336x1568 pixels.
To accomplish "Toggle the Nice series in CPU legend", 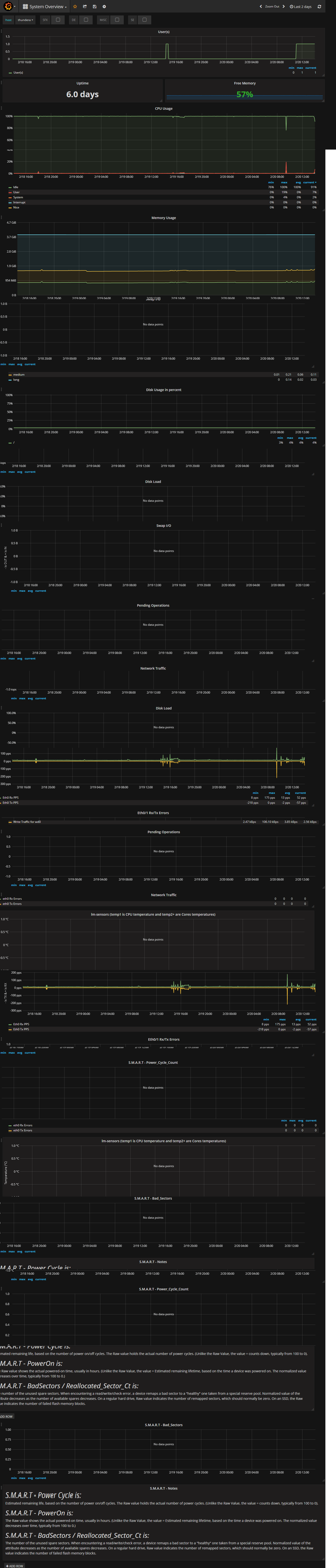I will click(16, 207).
